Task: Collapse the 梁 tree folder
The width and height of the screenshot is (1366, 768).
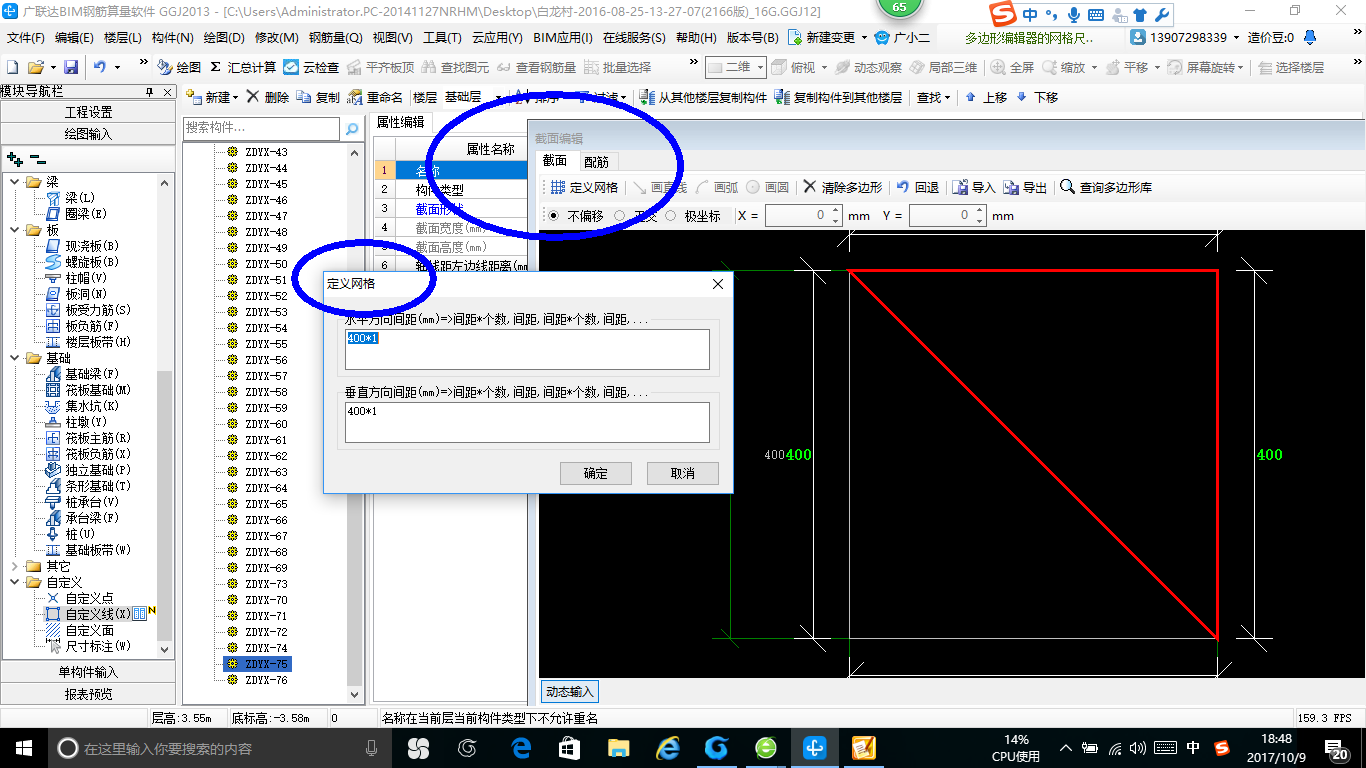Action: point(15,182)
